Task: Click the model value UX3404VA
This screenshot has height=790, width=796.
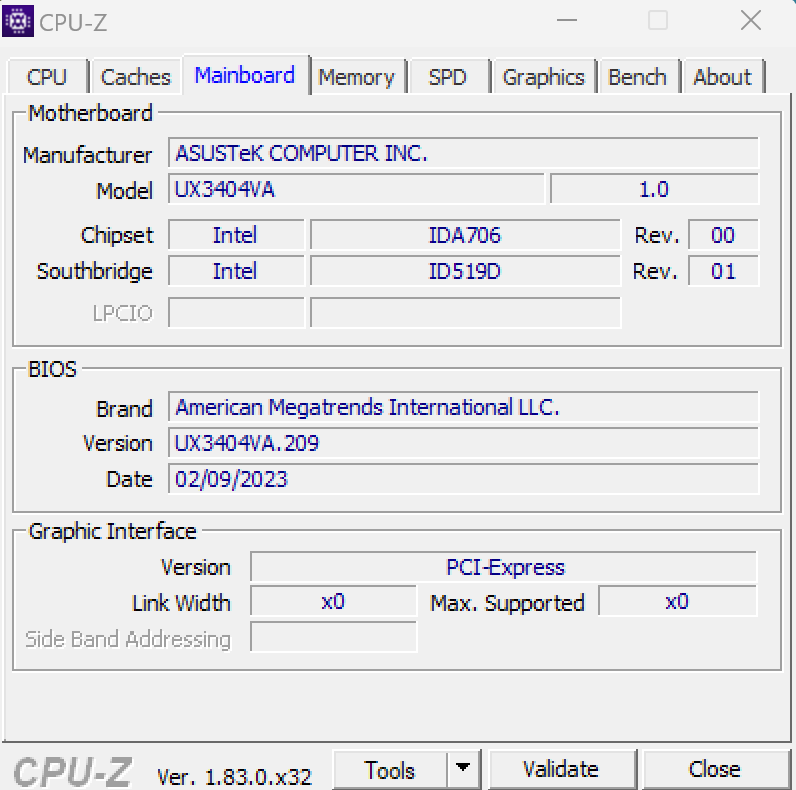Action: (x=356, y=189)
